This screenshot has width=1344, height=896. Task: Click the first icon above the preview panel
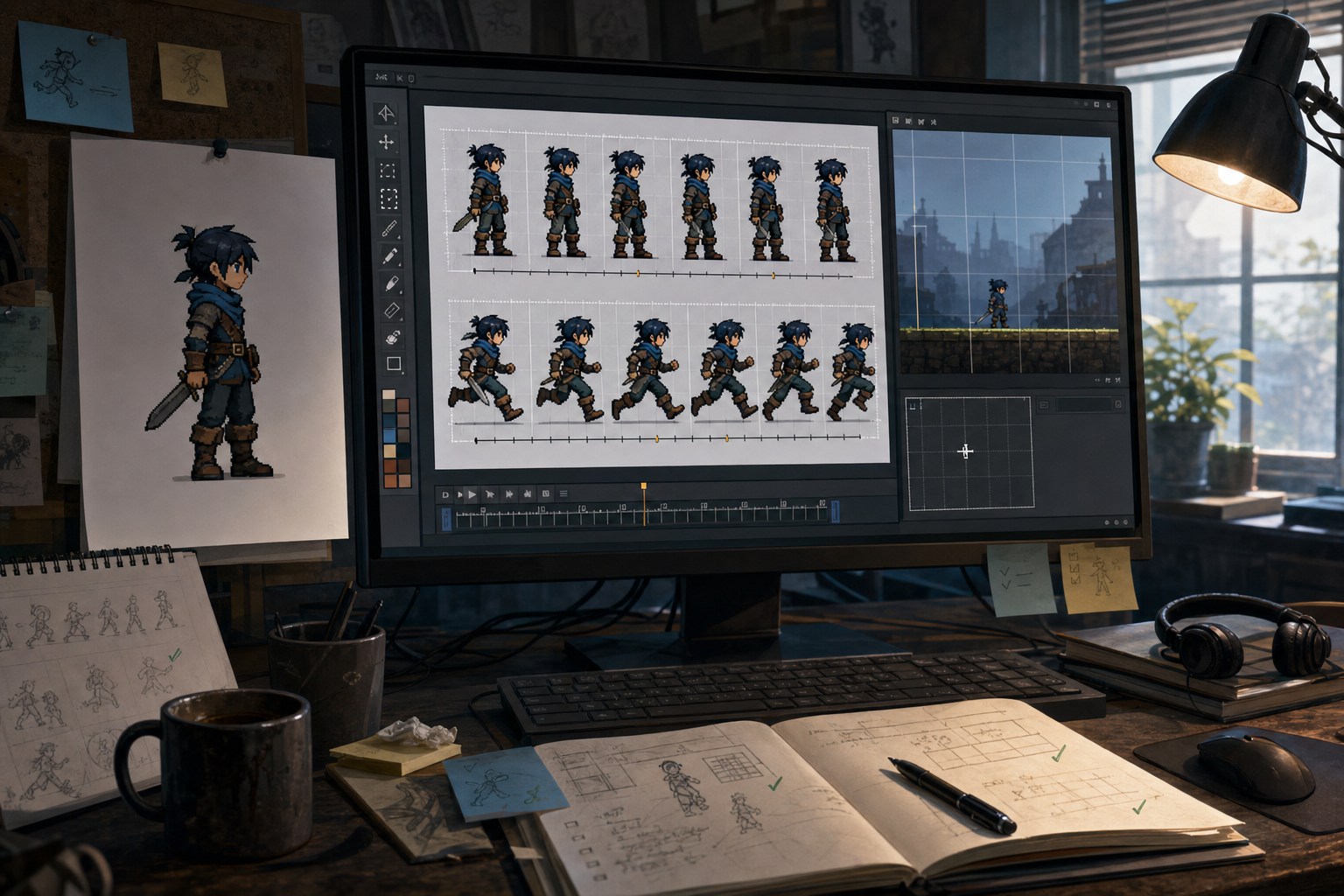[x=895, y=120]
